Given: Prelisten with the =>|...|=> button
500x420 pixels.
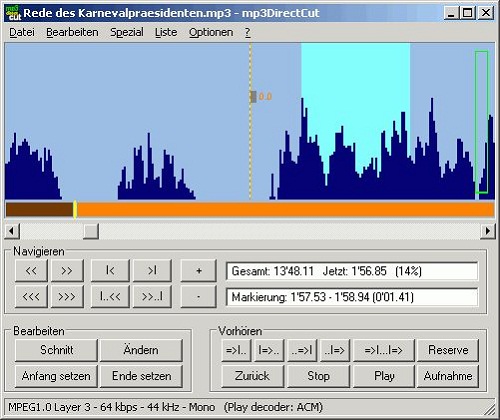Looking at the screenshot, I should tap(384, 350).
